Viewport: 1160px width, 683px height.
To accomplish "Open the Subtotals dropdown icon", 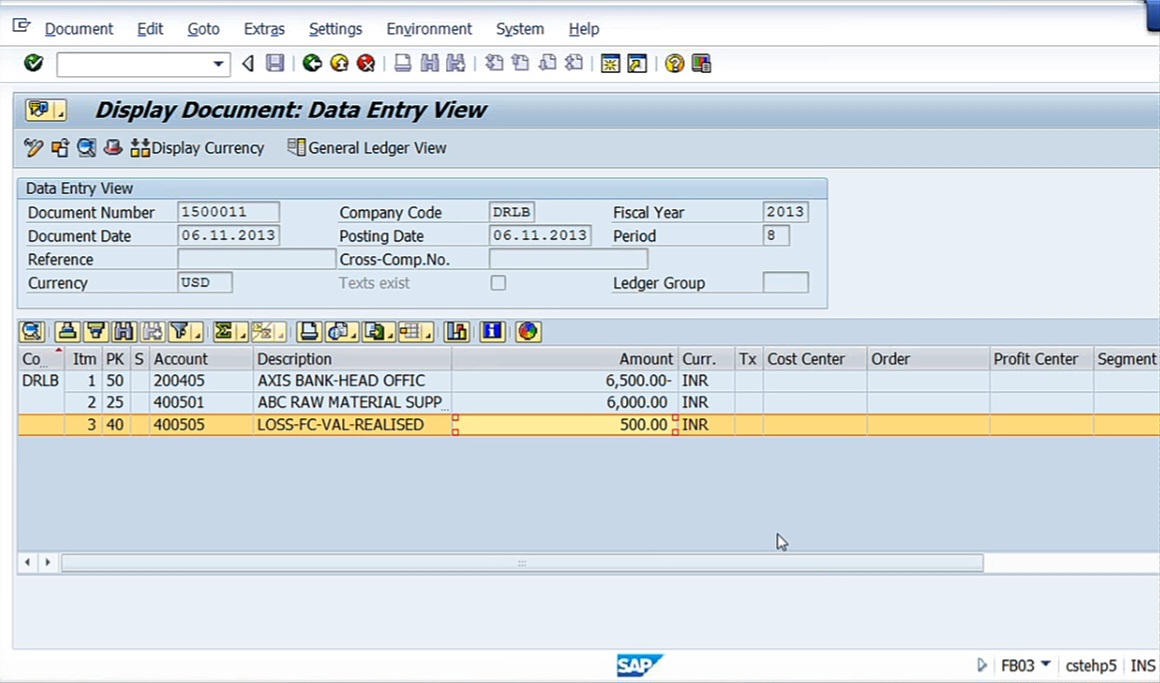I will (x=268, y=332).
